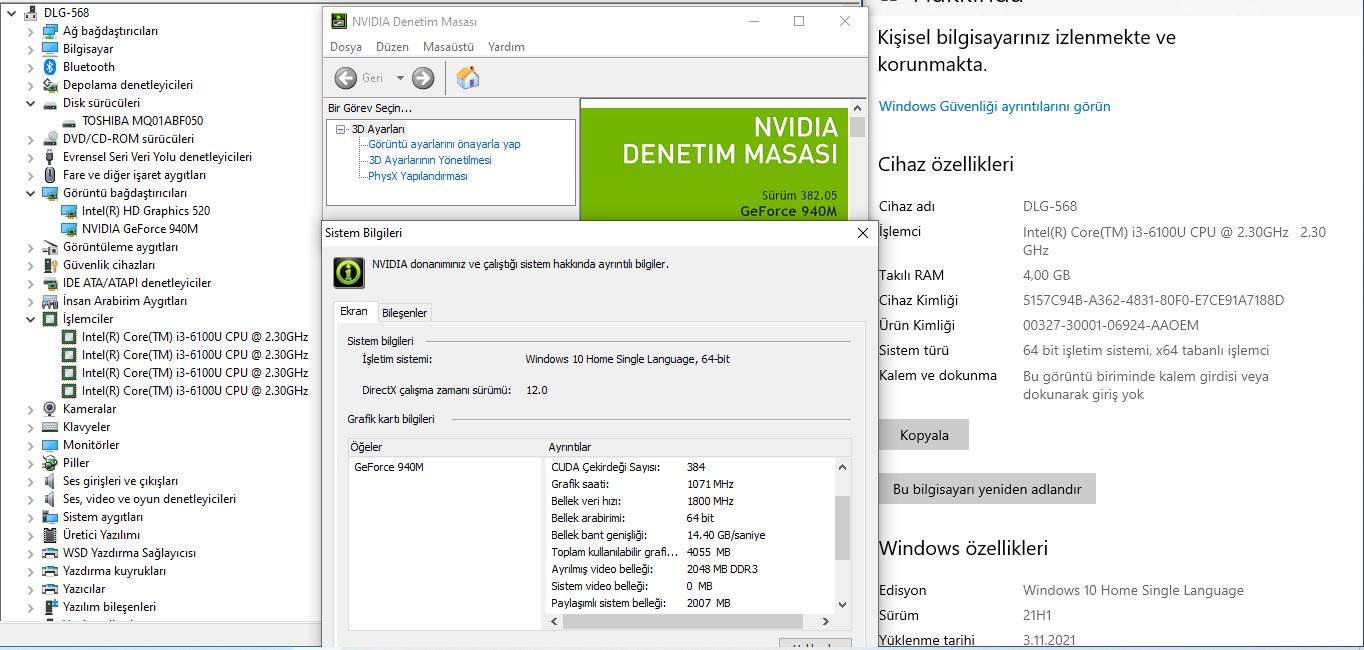The height and width of the screenshot is (650, 1364).
Task: Click the NVIDIA GeForce 940M adapter icon
Action: [x=69, y=229]
